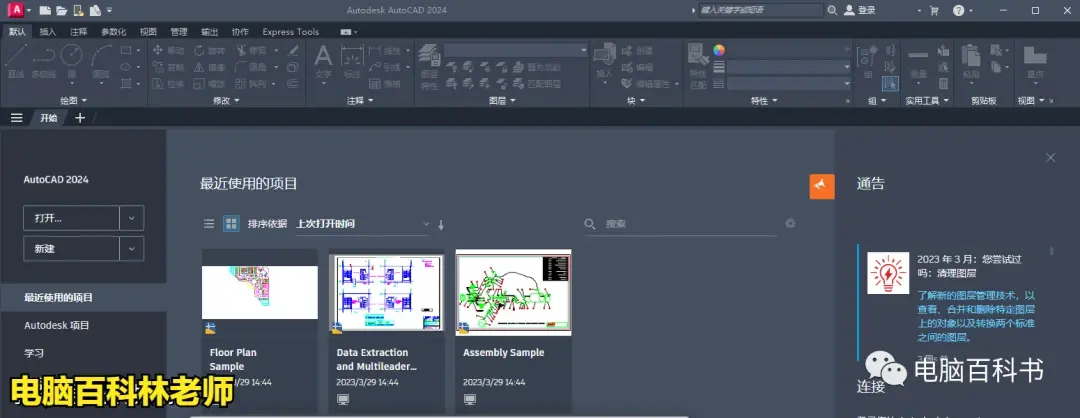
Task: Switch recent items to grid view
Action: click(231, 224)
